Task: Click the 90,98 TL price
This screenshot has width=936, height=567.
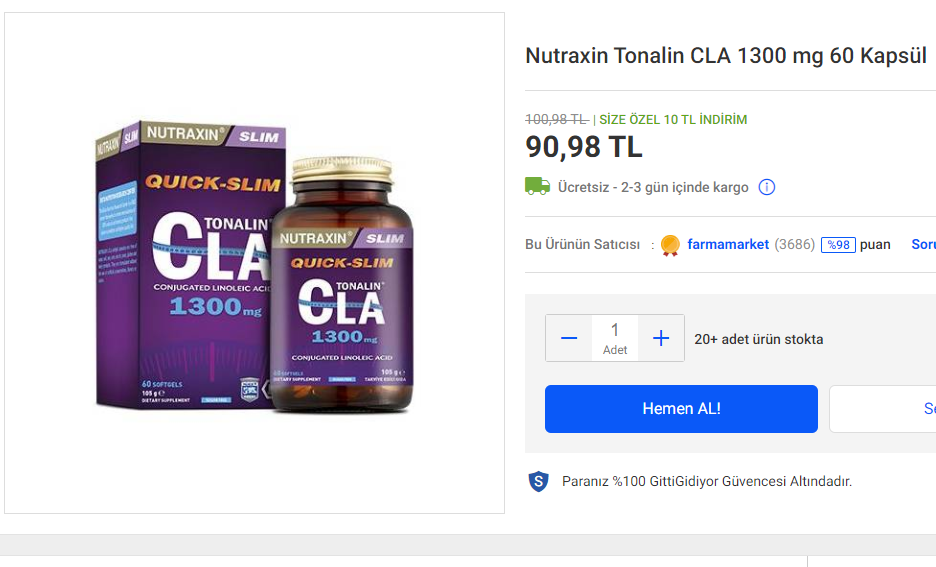Action: [x=584, y=147]
